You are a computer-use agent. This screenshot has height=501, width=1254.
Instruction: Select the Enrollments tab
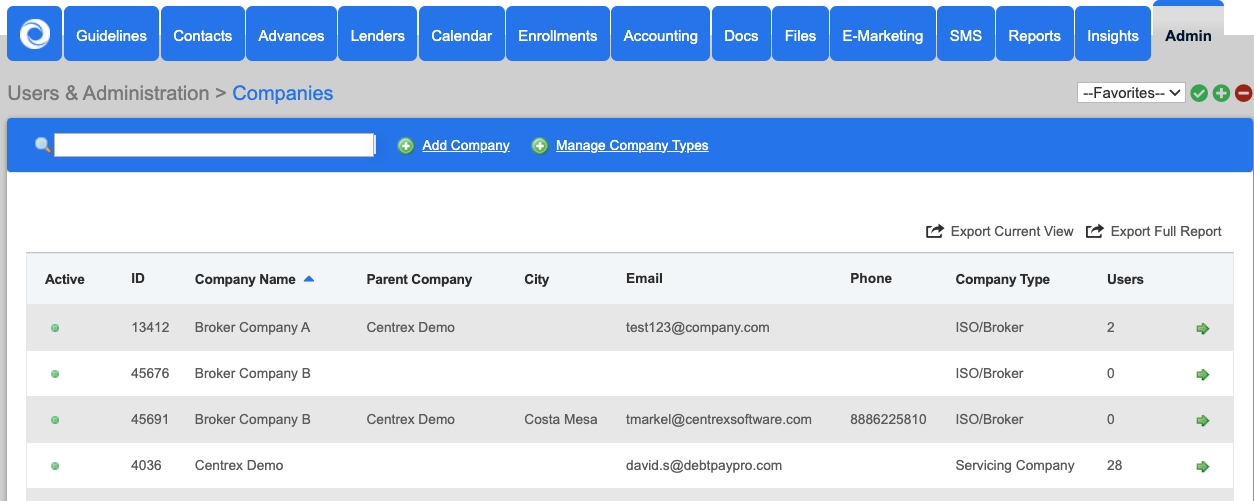[557, 35]
